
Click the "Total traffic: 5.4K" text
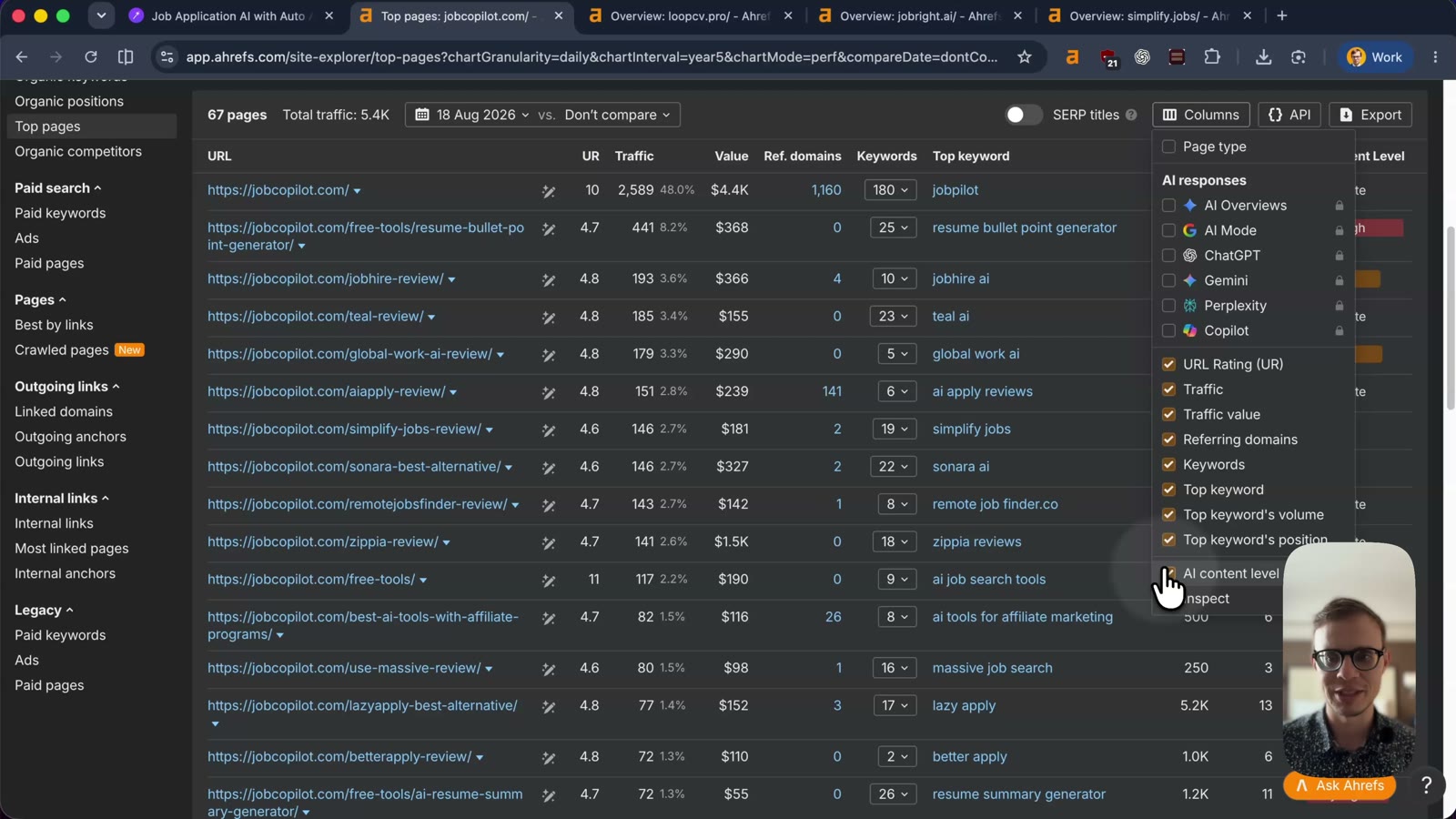[336, 115]
